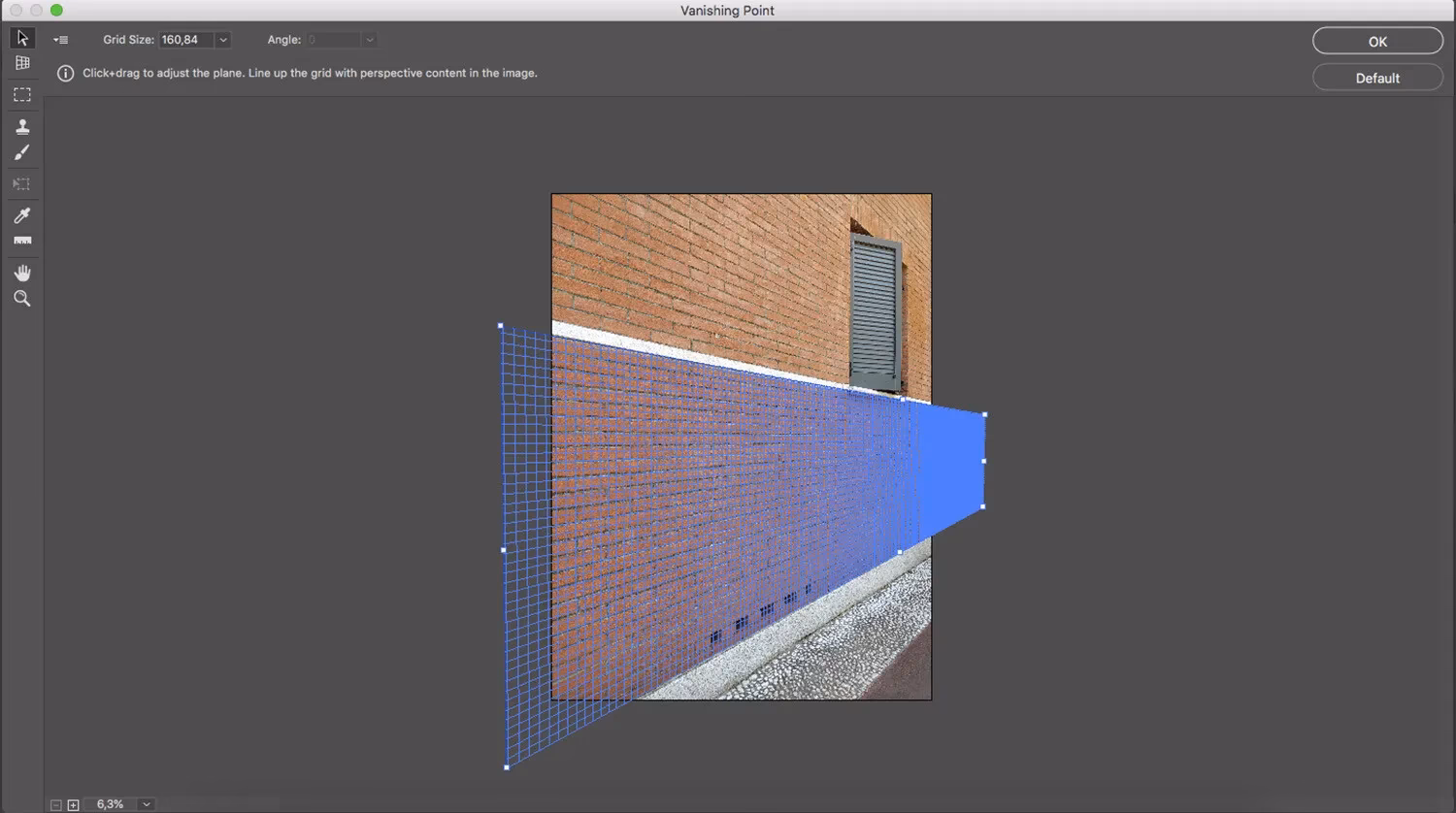The image size is (1456, 813).
Task: Expand the Grid Size dropdown
Action: [222, 40]
